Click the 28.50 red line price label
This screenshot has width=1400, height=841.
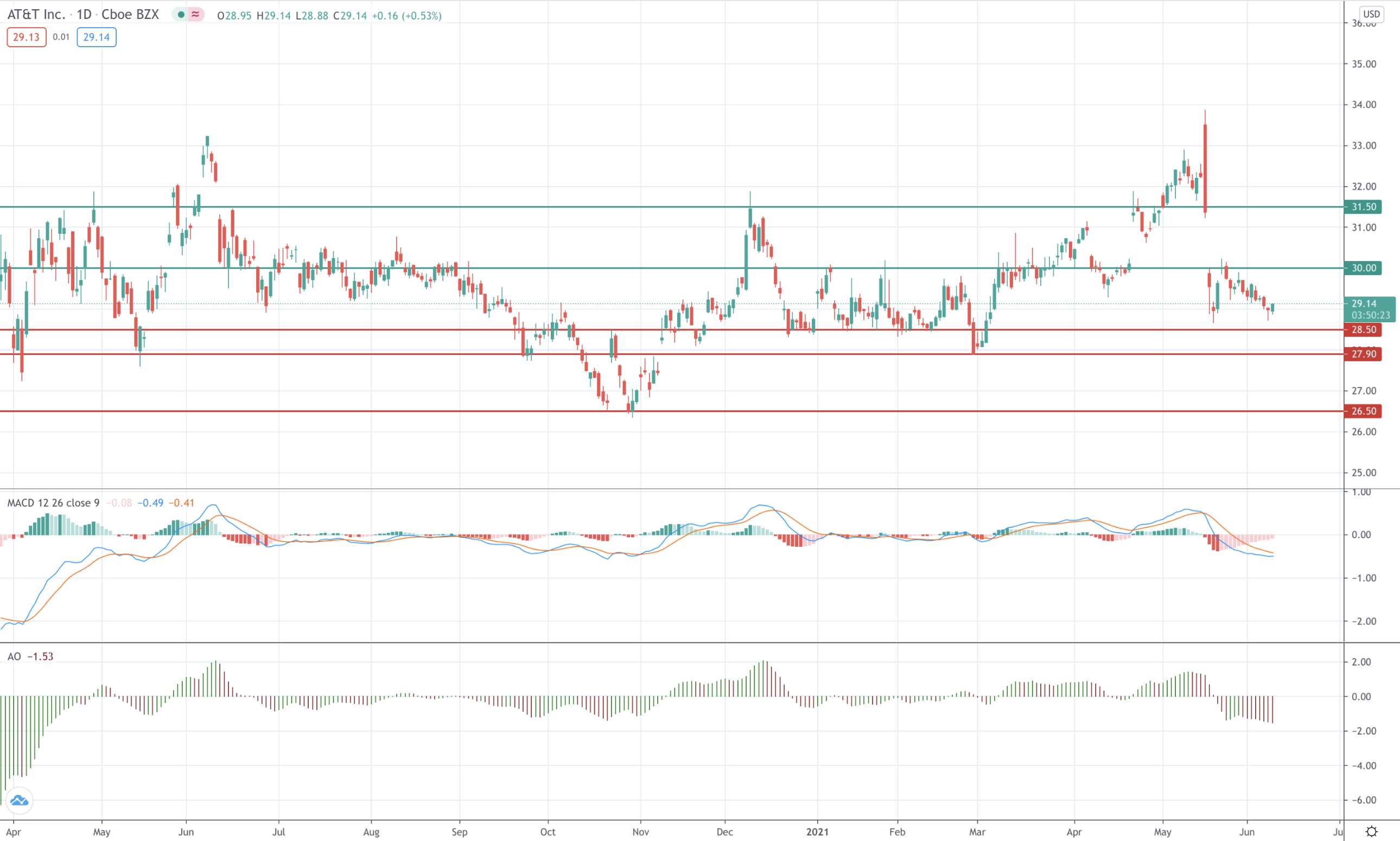pyautogui.click(x=1363, y=330)
